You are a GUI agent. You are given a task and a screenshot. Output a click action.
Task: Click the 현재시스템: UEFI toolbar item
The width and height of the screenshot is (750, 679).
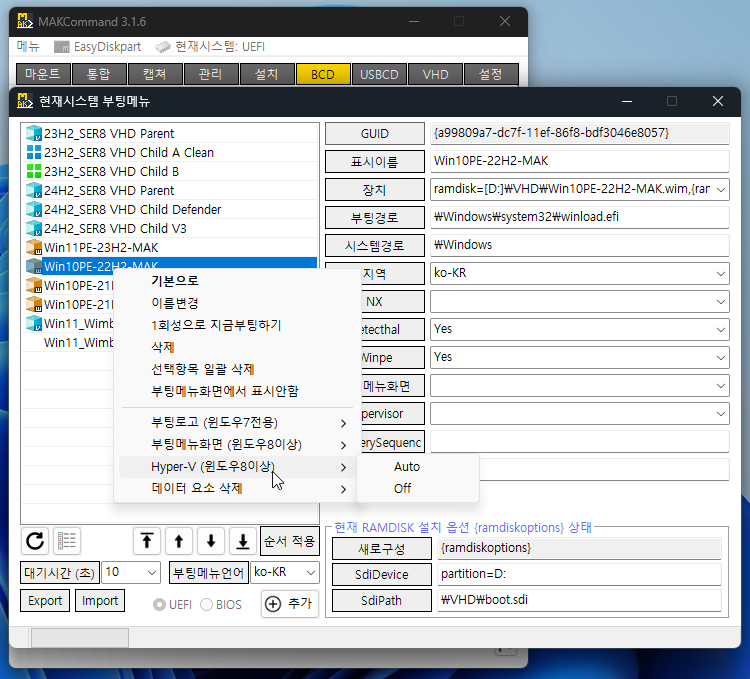point(210,47)
